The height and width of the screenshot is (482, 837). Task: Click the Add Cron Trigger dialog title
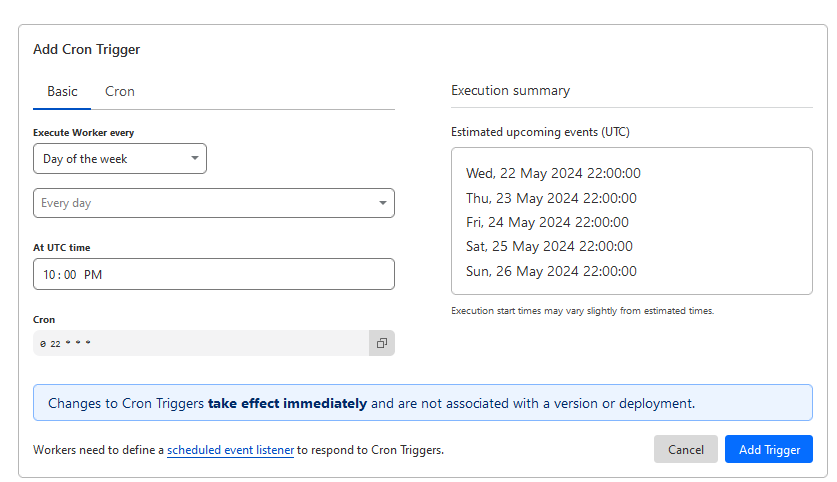[86, 49]
